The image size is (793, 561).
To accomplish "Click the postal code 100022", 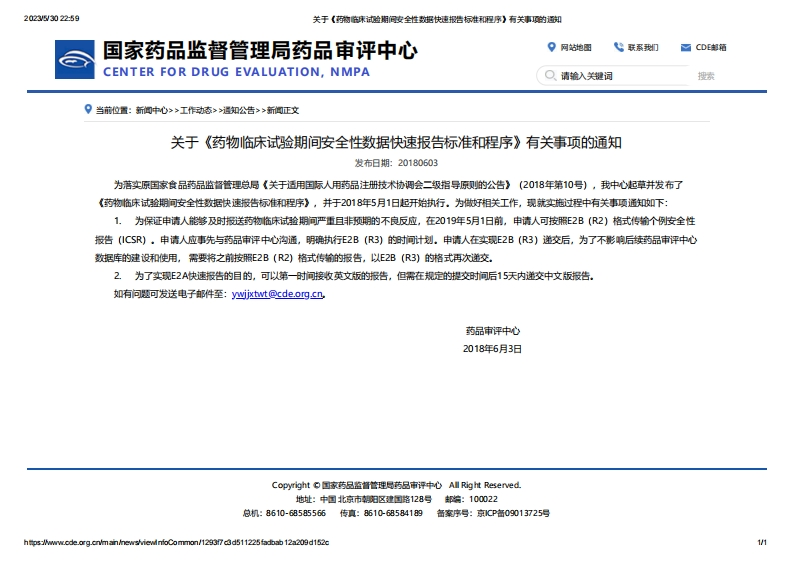I will pos(483,499).
